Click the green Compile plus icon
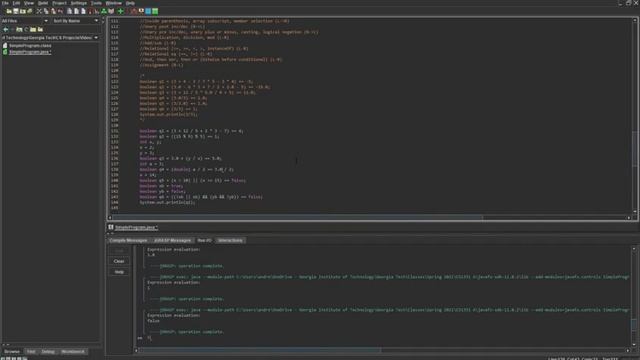The image size is (640, 360). pos(121,11)
